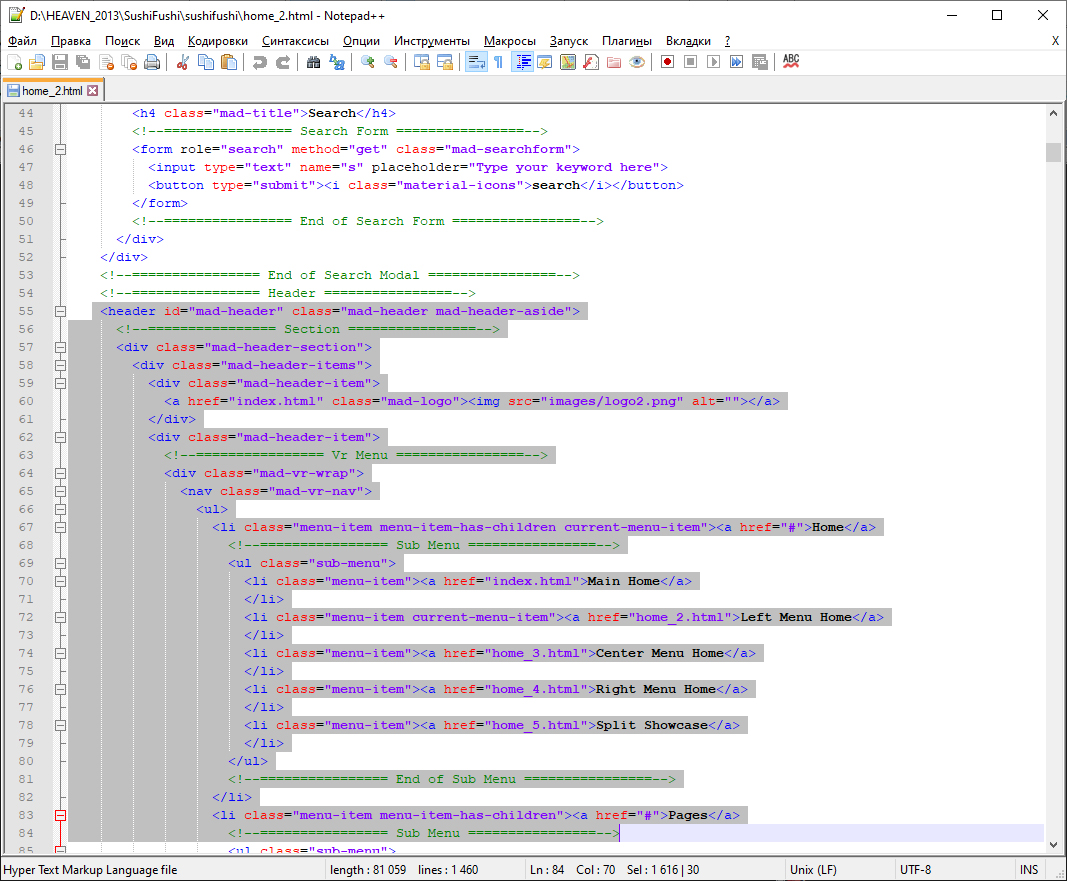
Task: Click the Zoom In magnifier icon
Action: [368, 62]
